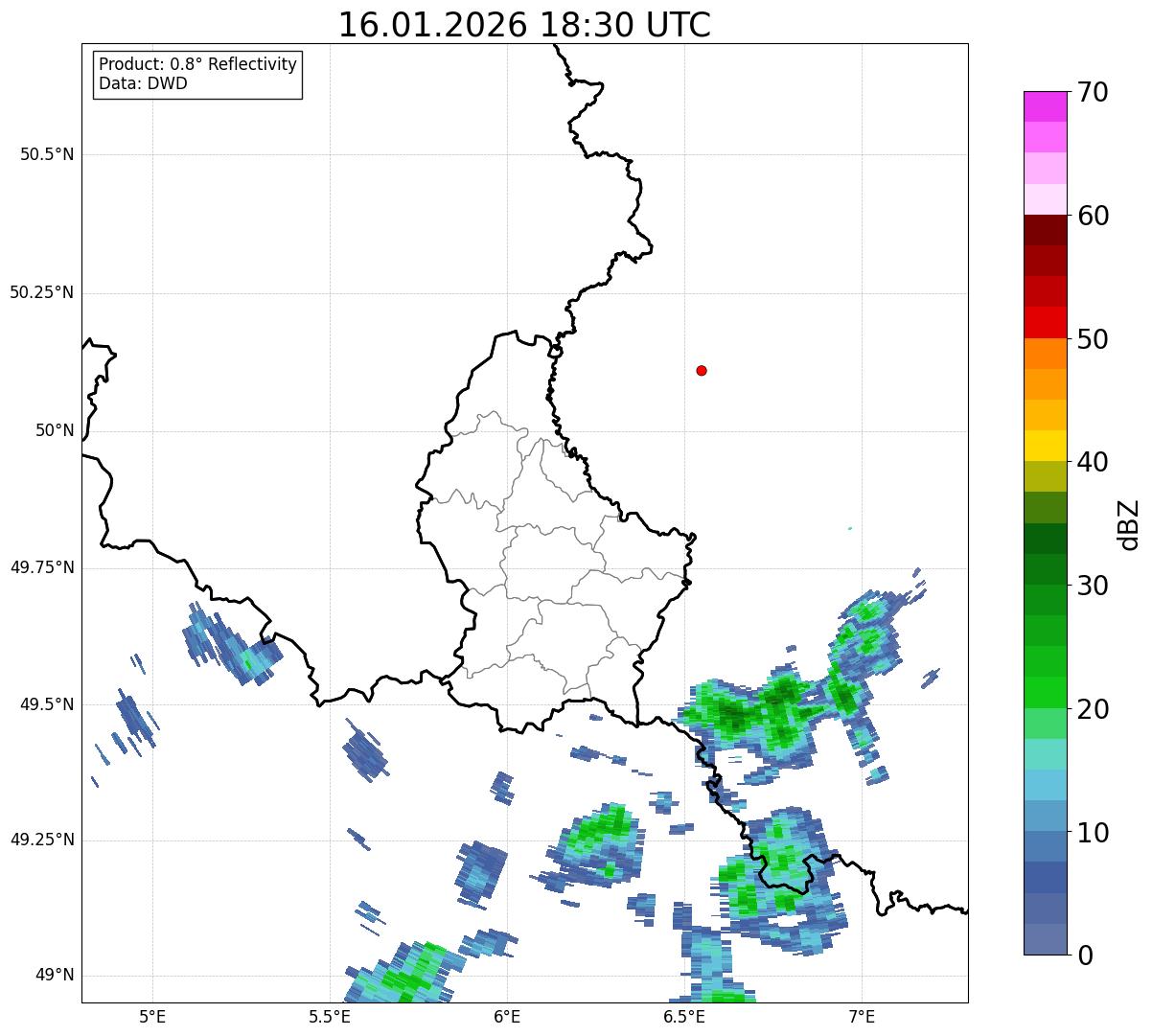Click the 50.5°N latitude label
The height and width of the screenshot is (1036, 1152).
[47, 154]
